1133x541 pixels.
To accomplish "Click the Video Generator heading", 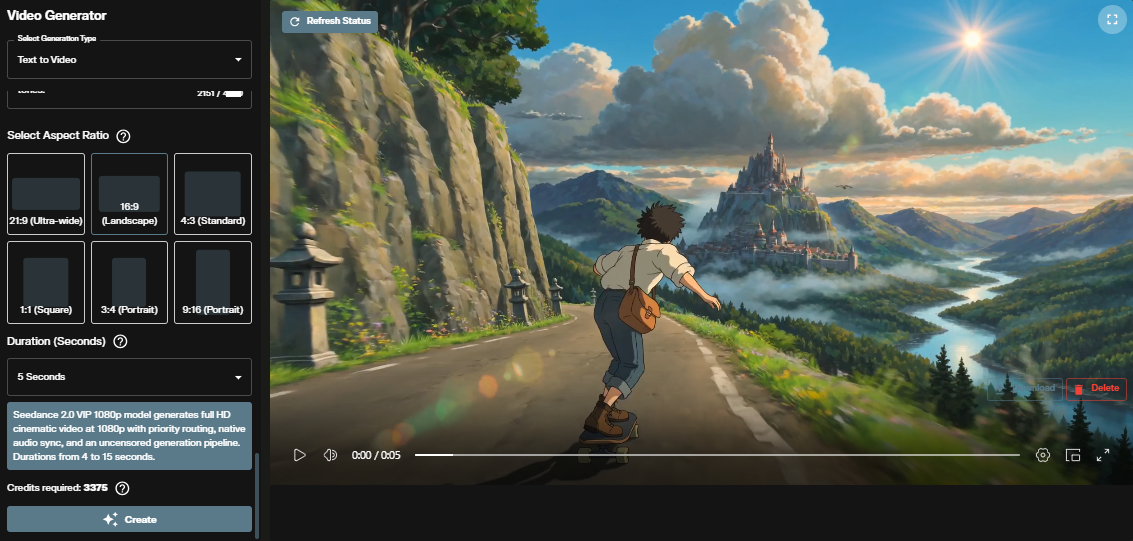I will (x=56, y=15).
